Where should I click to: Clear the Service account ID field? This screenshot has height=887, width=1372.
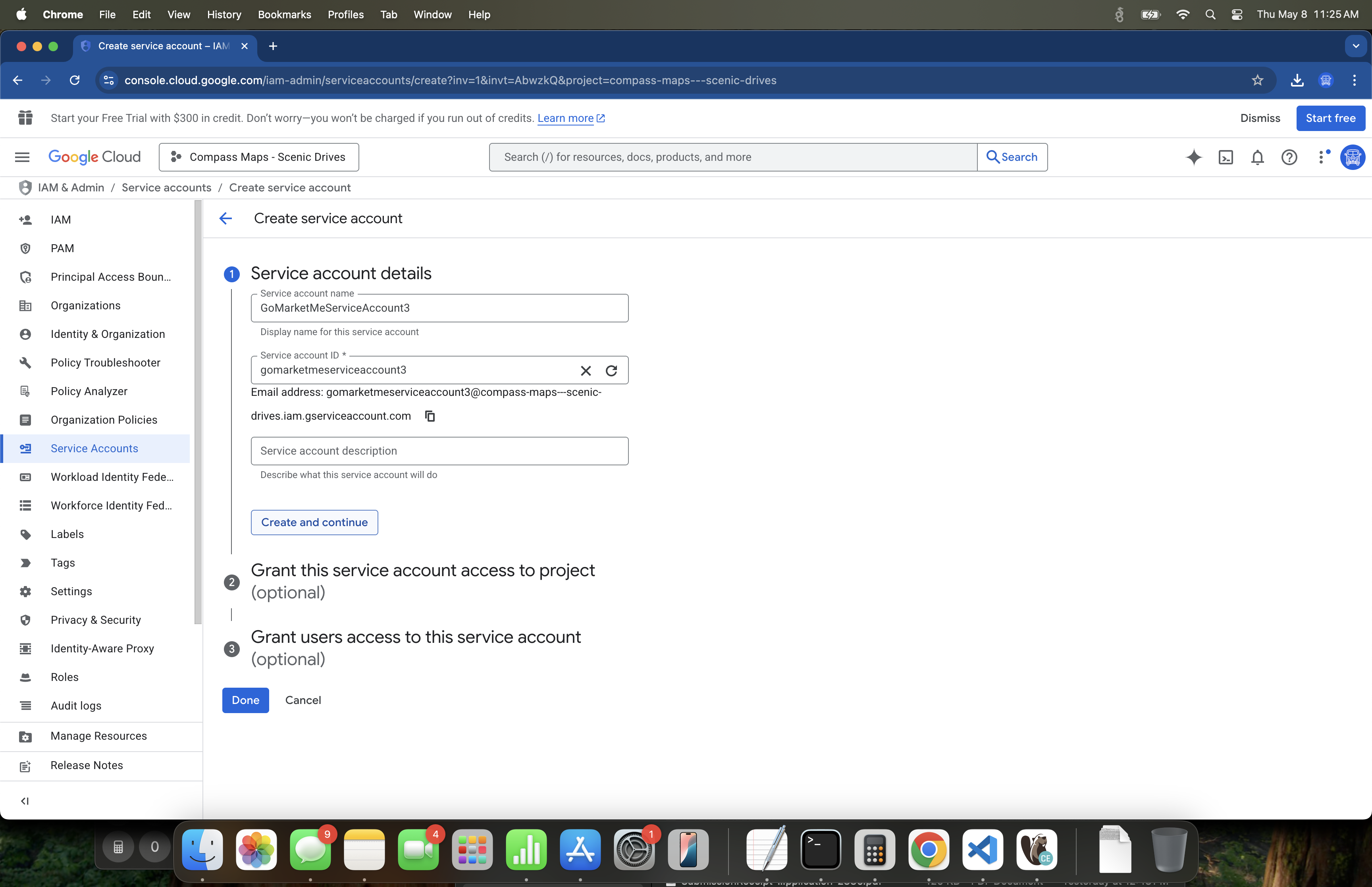pyautogui.click(x=586, y=370)
